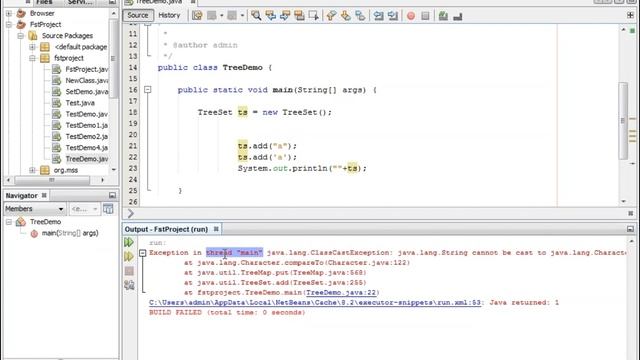Image resolution: width=640 pixels, height=360 pixels.
Task: Collapse TreeDemo class in Navigator
Action: tap(9, 222)
